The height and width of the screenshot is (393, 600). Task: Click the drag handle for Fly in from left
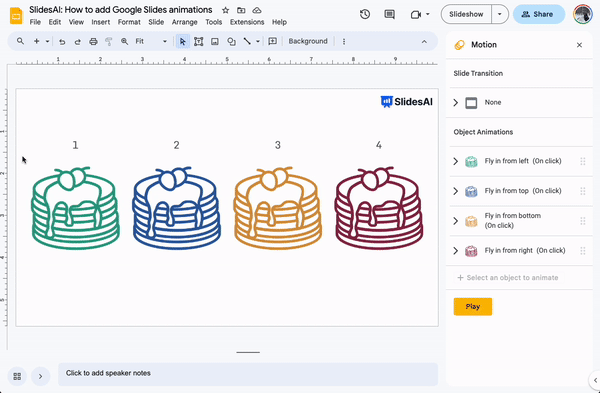(x=583, y=161)
